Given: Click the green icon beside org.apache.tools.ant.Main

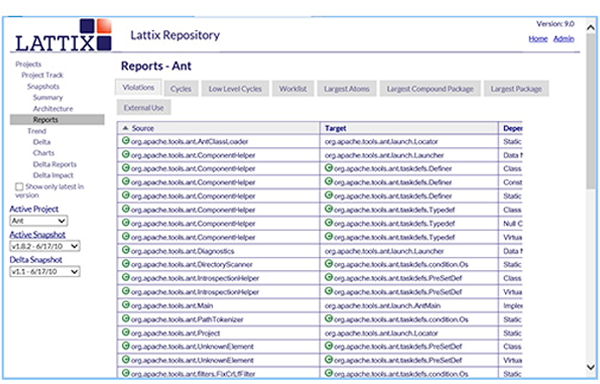Looking at the screenshot, I should click(x=126, y=305).
